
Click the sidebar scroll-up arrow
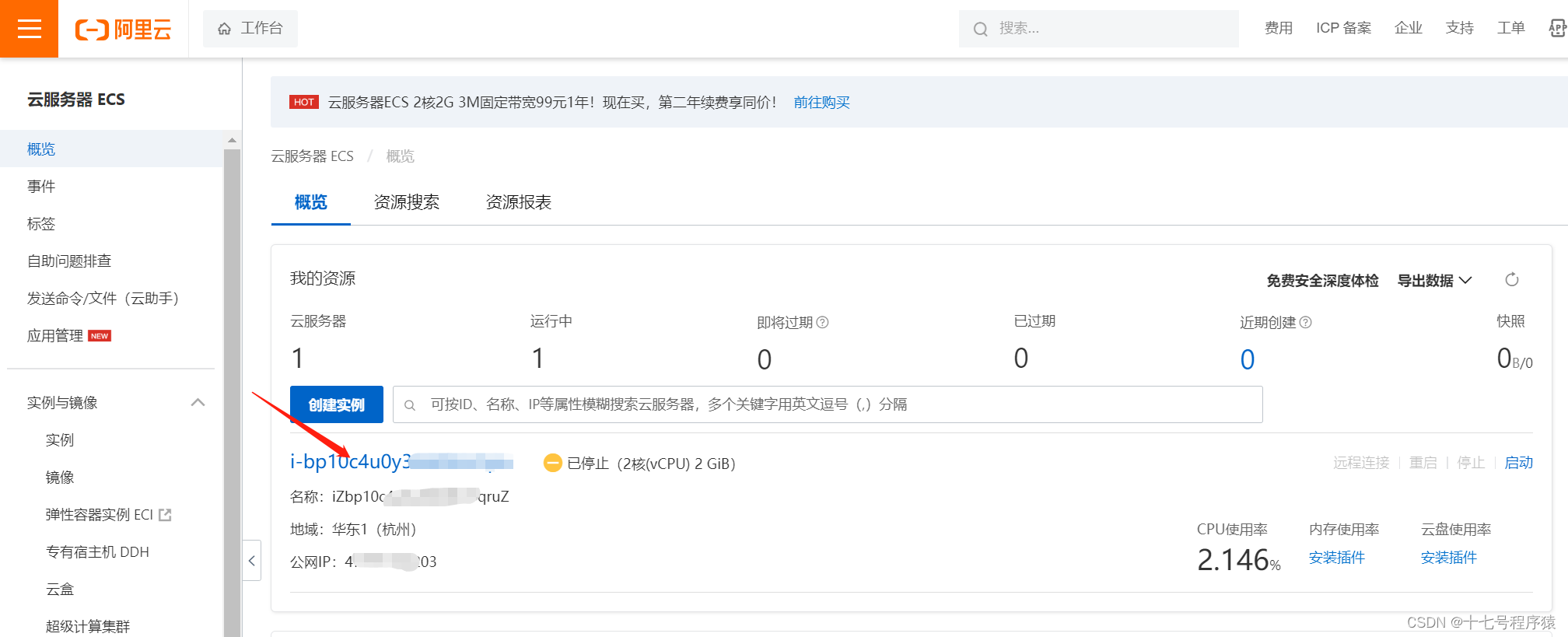[232, 140]
